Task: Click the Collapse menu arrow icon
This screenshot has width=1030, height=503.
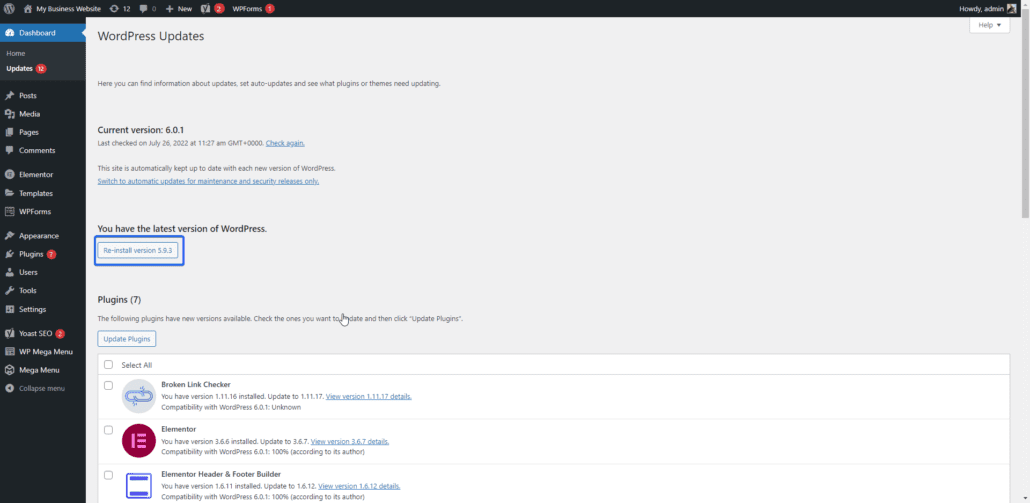Action: point(9,388)
